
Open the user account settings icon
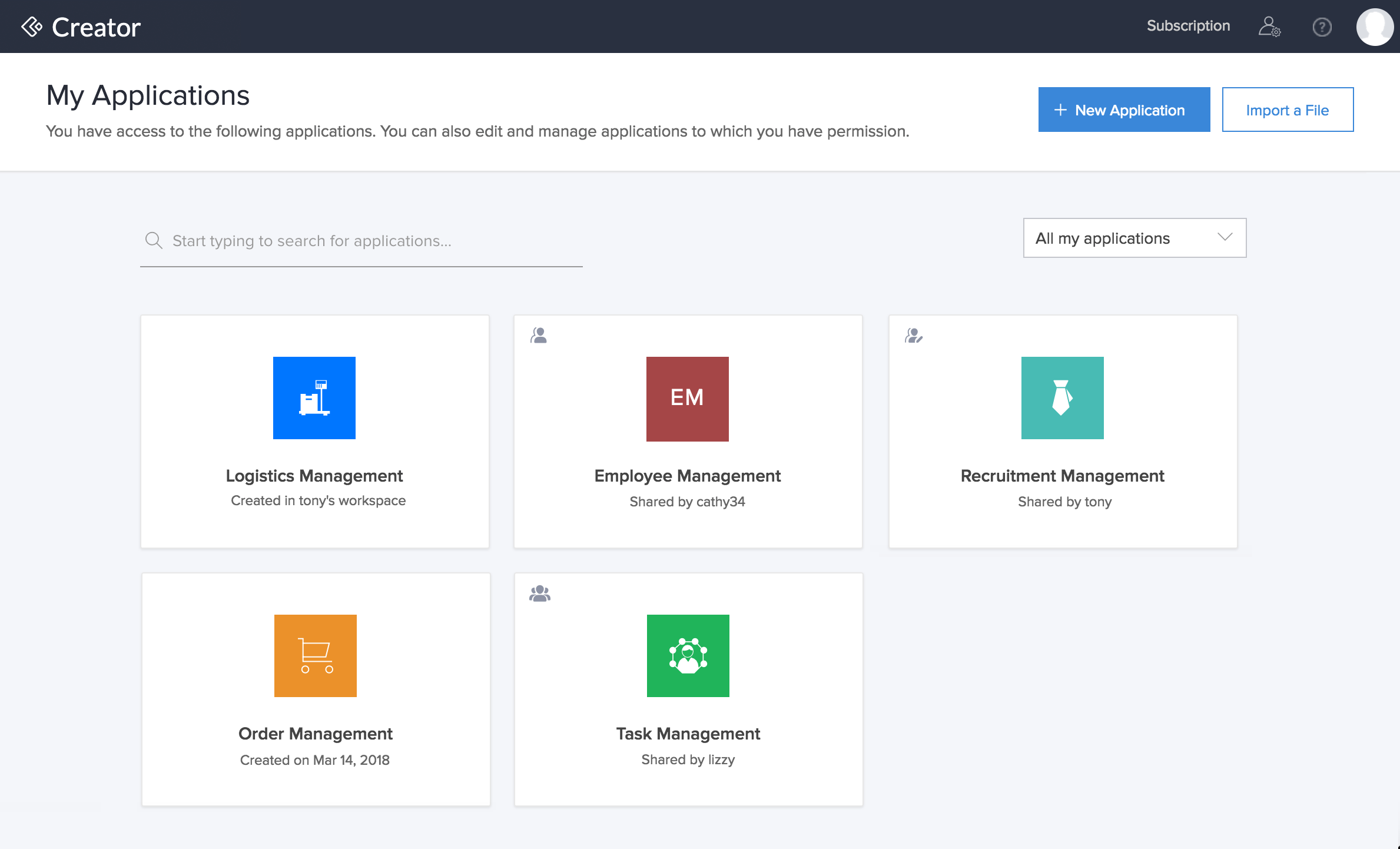click(x=1270, y=26)
